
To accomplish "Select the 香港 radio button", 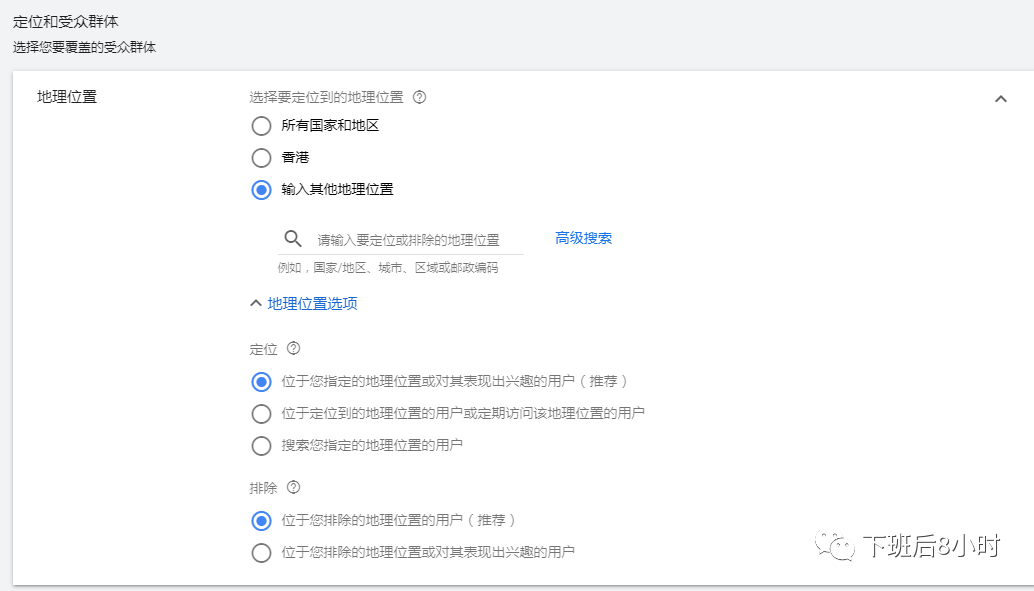I will pyautogui.click(x=261, y=157).
